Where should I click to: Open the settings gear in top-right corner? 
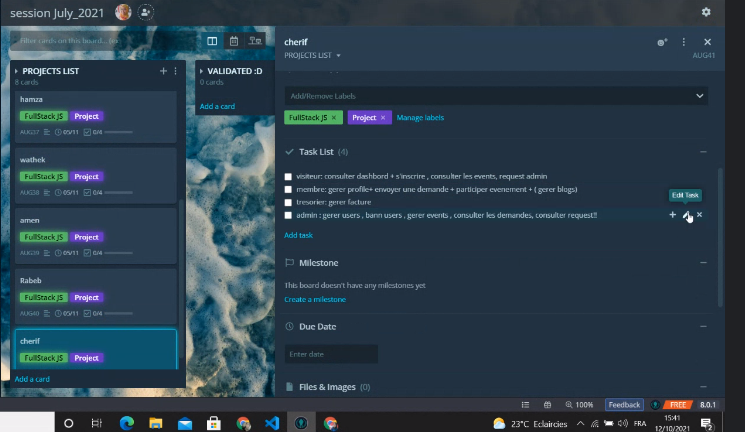pos(706,12)
